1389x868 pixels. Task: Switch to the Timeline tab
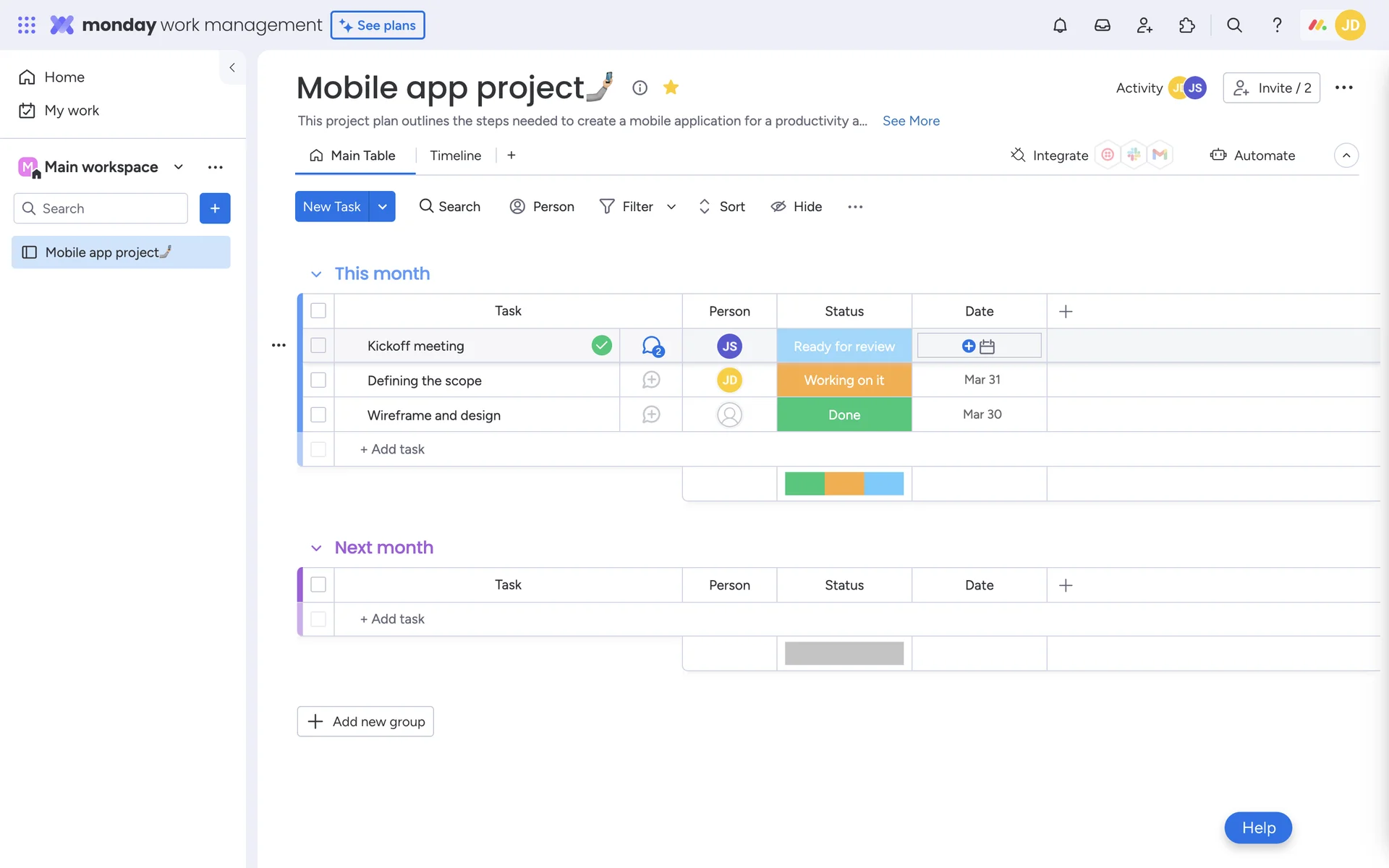click(455, 156)
